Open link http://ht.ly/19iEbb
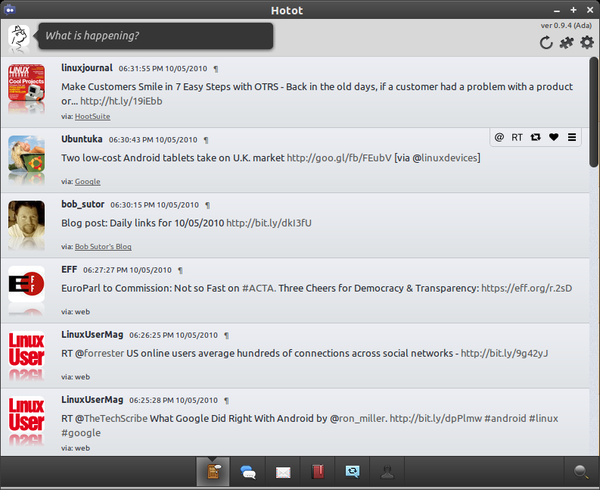Screen dimensions: 600x490 [121, 101]
